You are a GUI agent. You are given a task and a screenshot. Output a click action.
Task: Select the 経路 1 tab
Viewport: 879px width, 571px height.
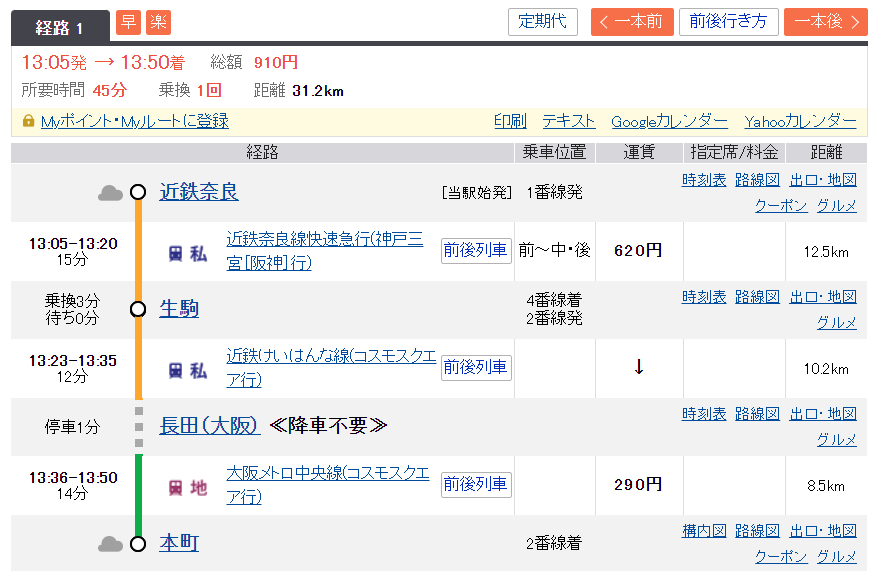pos(60,27)
